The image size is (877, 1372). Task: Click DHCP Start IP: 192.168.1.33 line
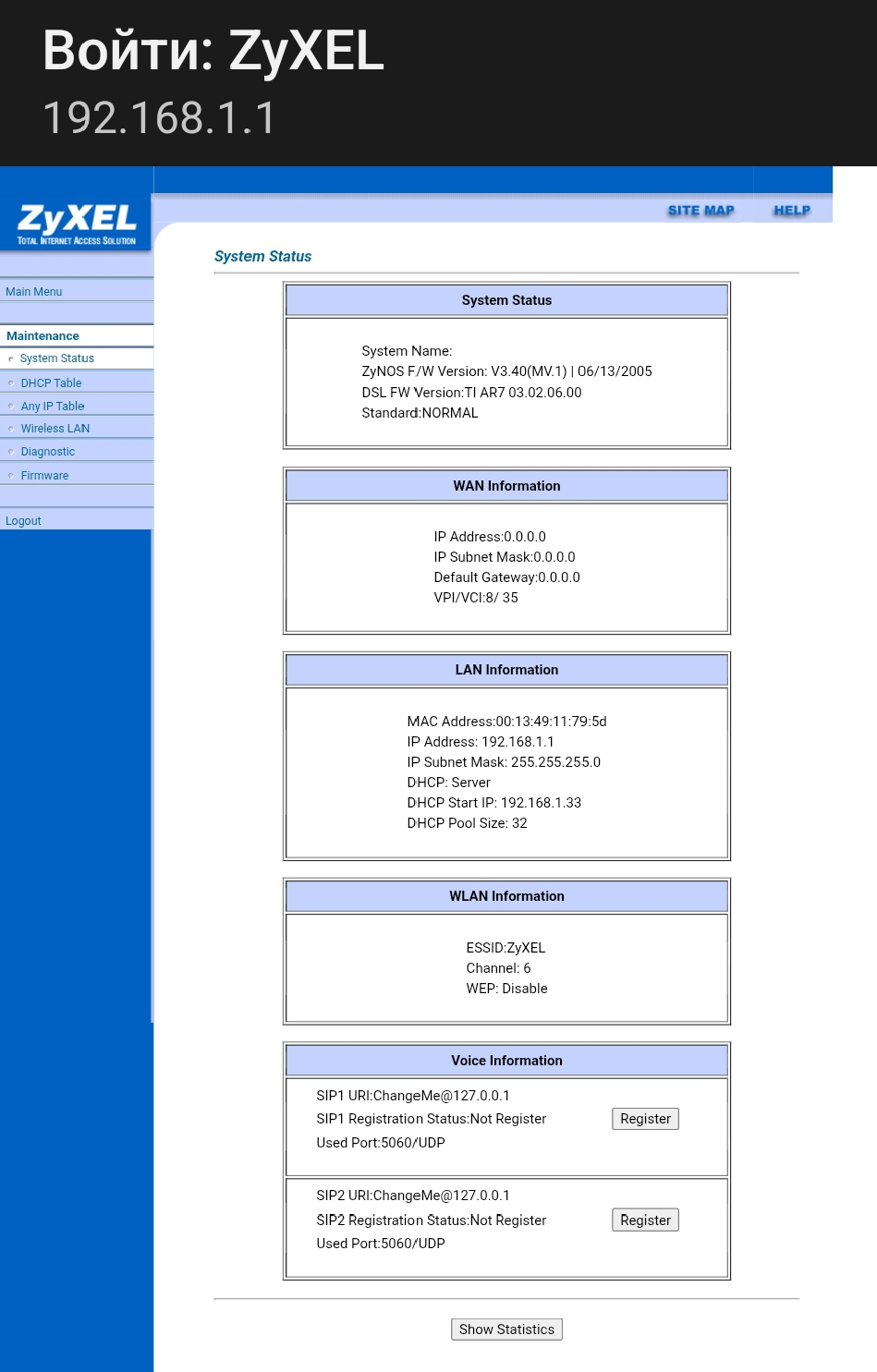click(x=494, y=803)
